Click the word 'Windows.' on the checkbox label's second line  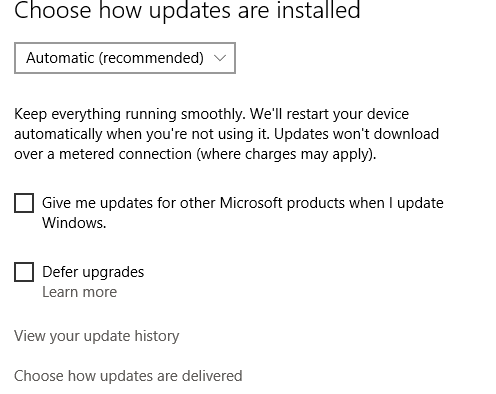74,223
